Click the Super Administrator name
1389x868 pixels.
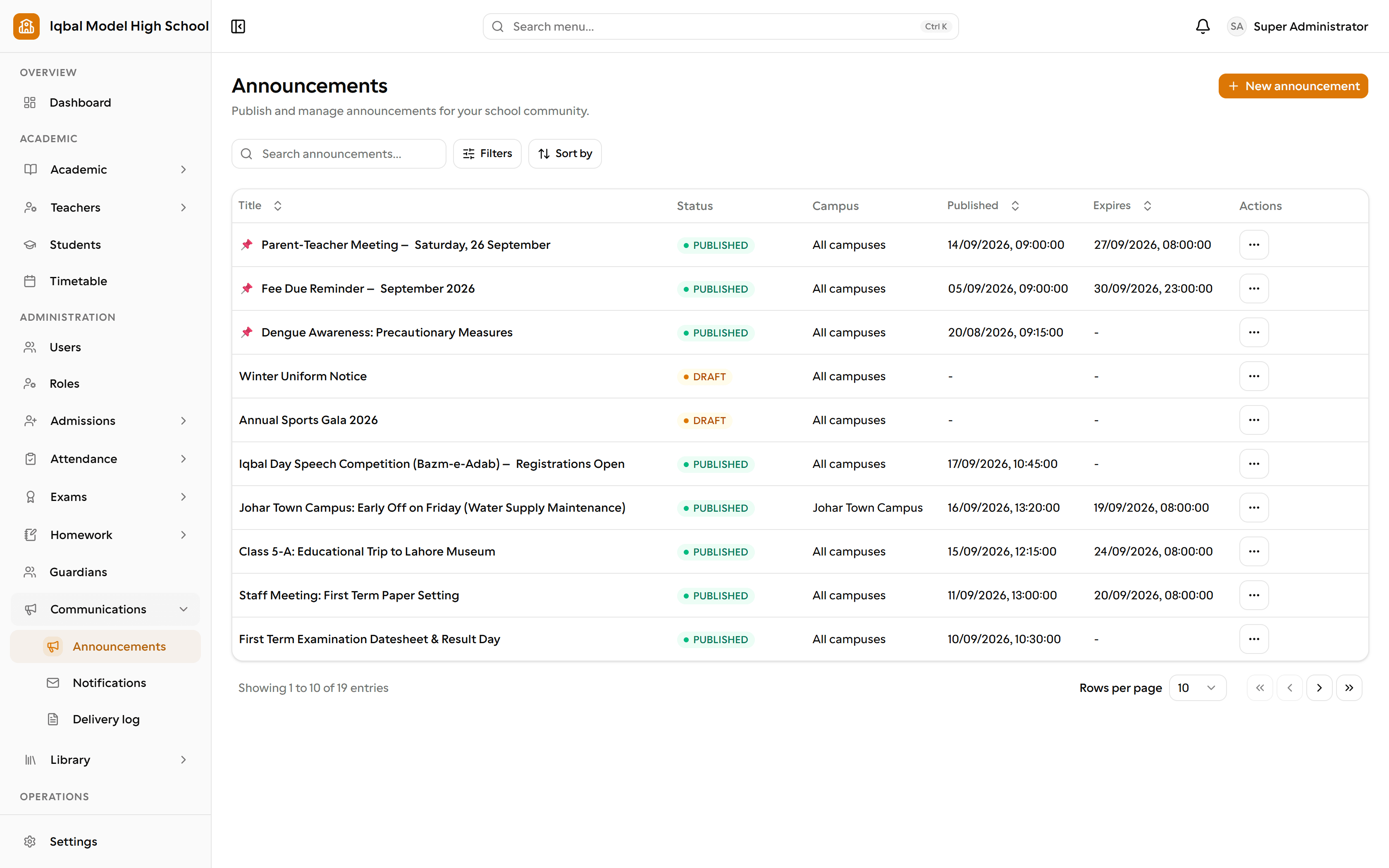pos(1310,26)
